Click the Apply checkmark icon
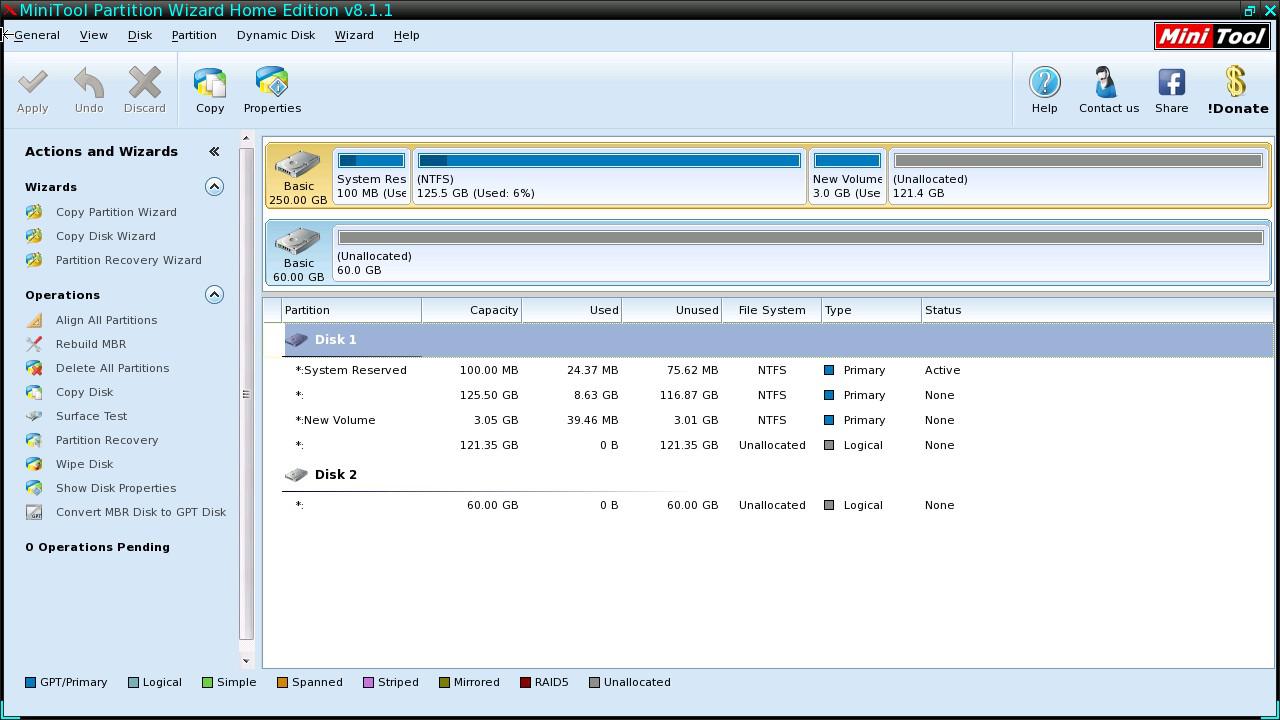This screenshot has height=720, width=1280. (x=32, y=82)
